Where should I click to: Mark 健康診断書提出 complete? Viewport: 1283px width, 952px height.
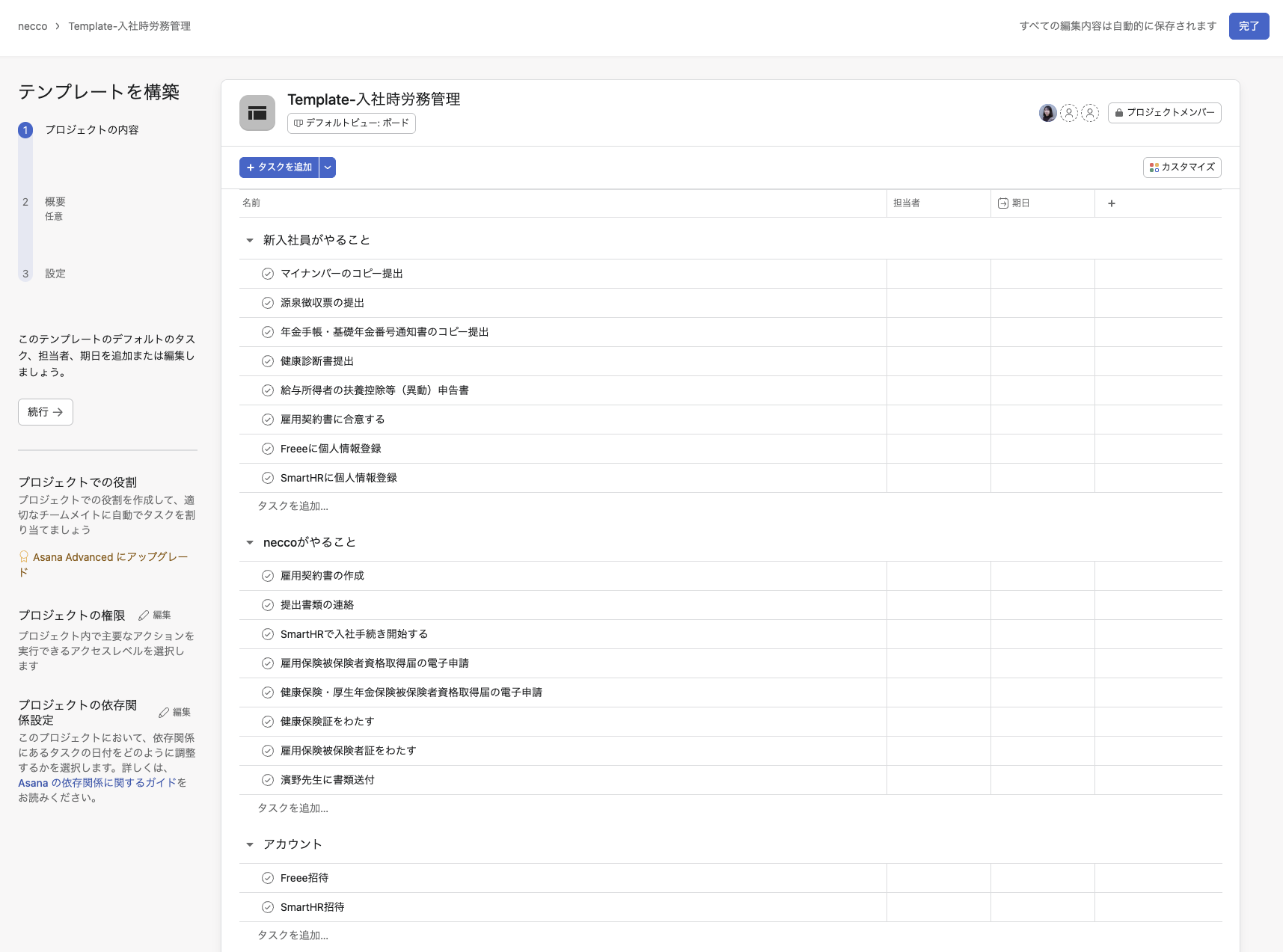click(x=268, y=361)
